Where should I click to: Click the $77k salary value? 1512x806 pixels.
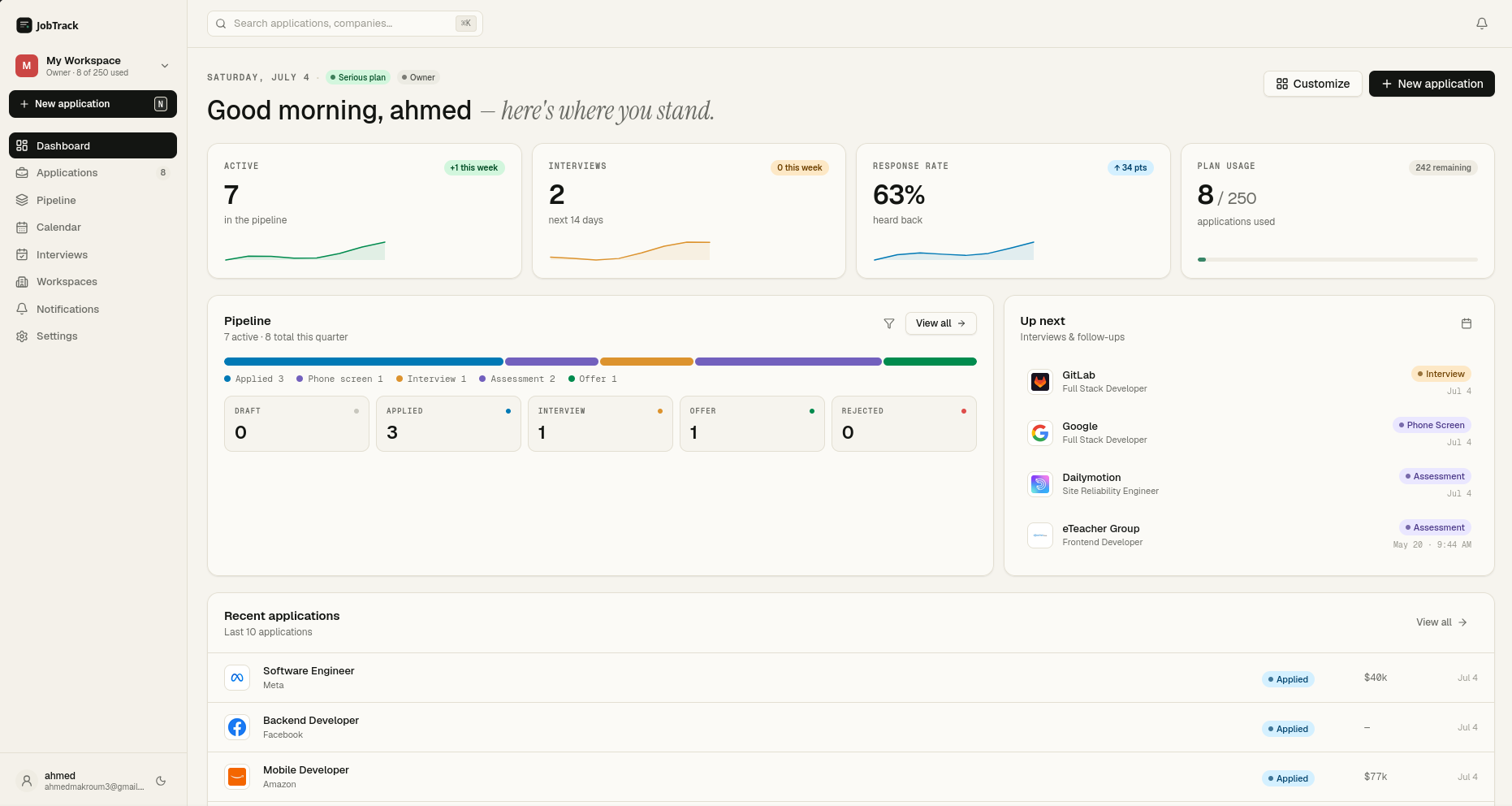1376,777
